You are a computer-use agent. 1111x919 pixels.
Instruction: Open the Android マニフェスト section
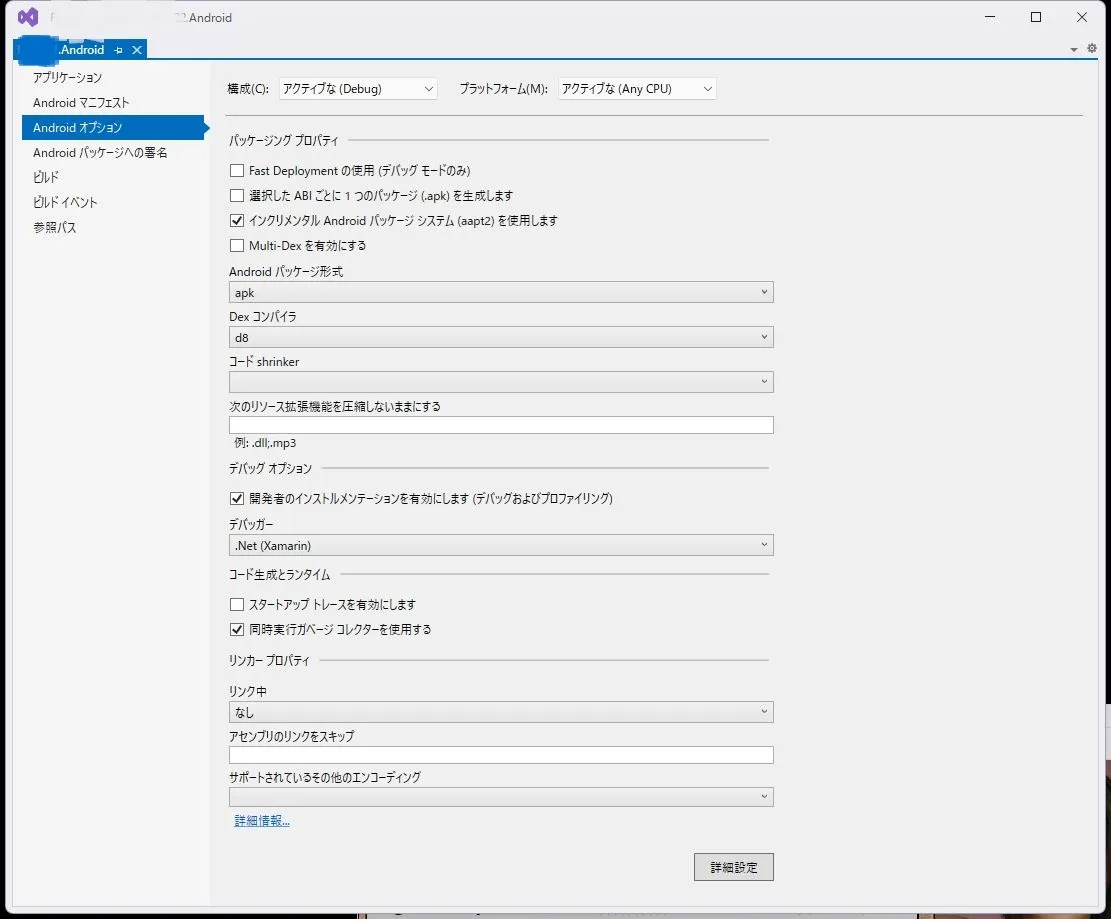81,103
